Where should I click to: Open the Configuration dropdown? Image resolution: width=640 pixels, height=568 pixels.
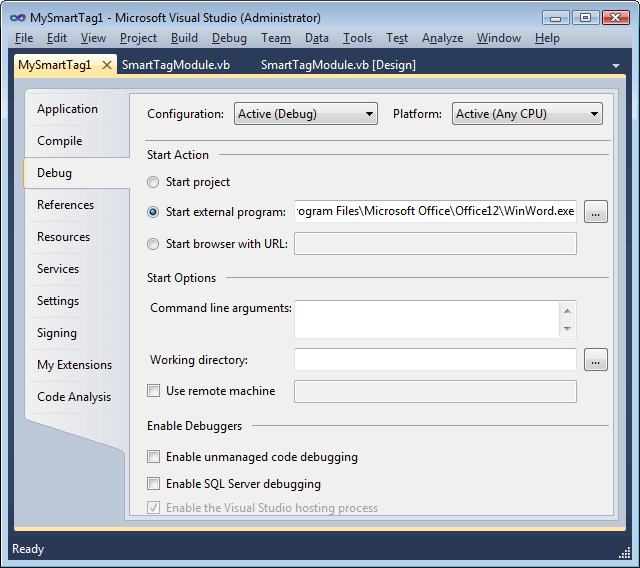[x=306, y=113]
